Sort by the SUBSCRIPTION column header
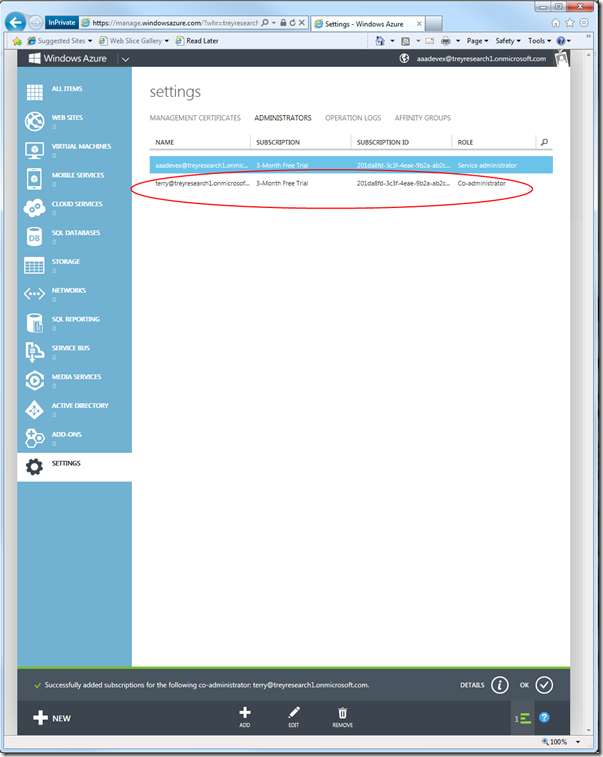The height and width of the screenshot is (757, 603). (278, 142)
